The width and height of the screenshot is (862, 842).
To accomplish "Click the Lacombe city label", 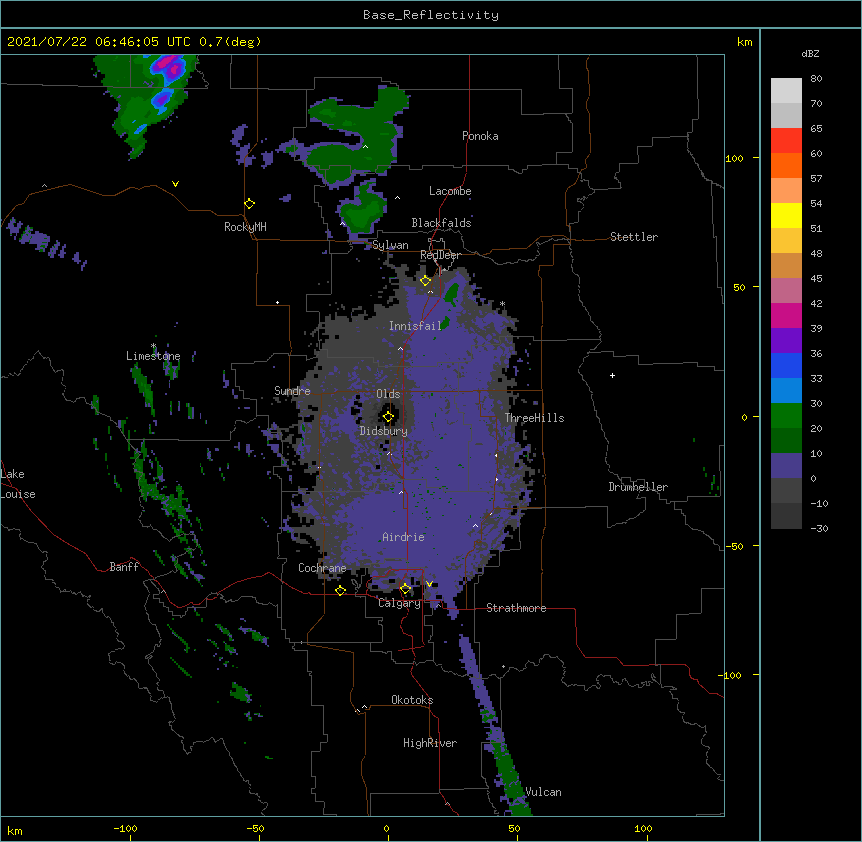I will [x=450, y=191].
